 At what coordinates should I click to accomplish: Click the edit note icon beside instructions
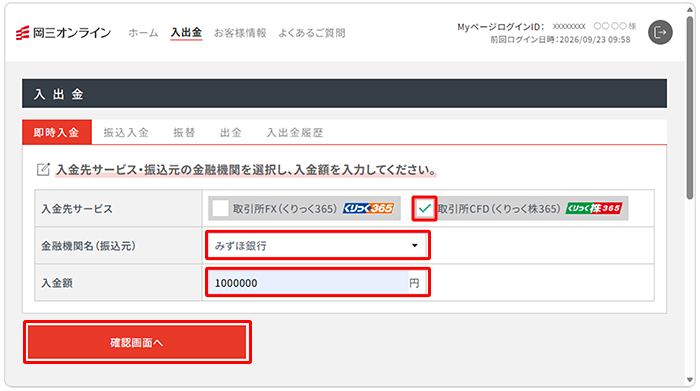[x=43, y=170]
